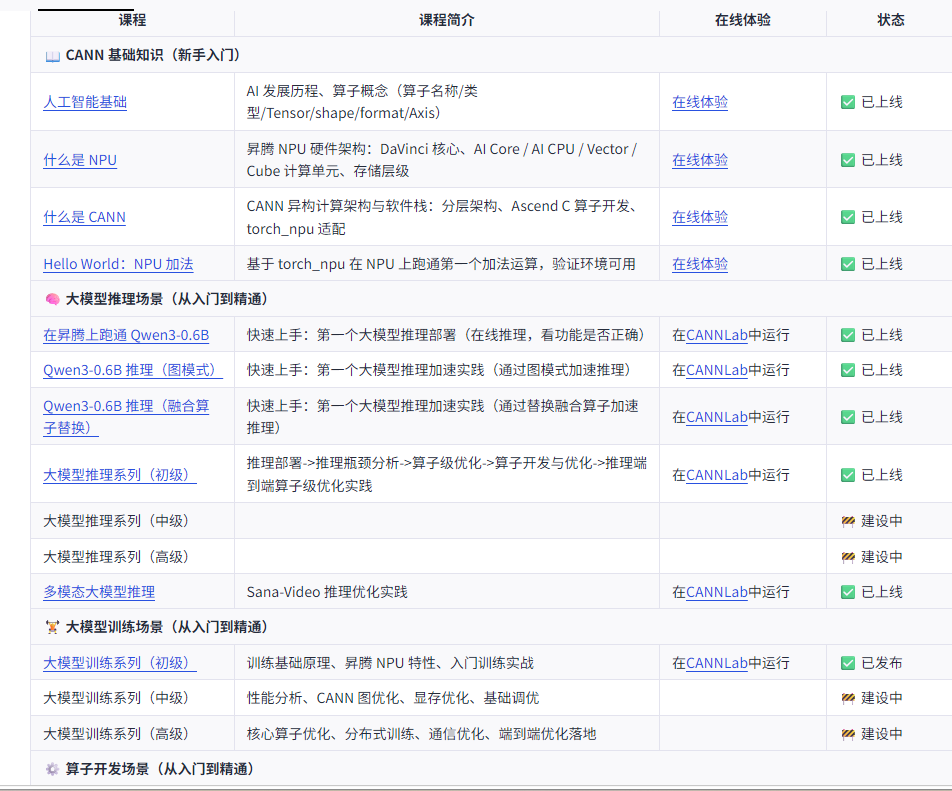Open Qwen3-0.6B 推理（融合算子替换）link
The height and width of the screenshot is (791, 952).
coord(126,417)
